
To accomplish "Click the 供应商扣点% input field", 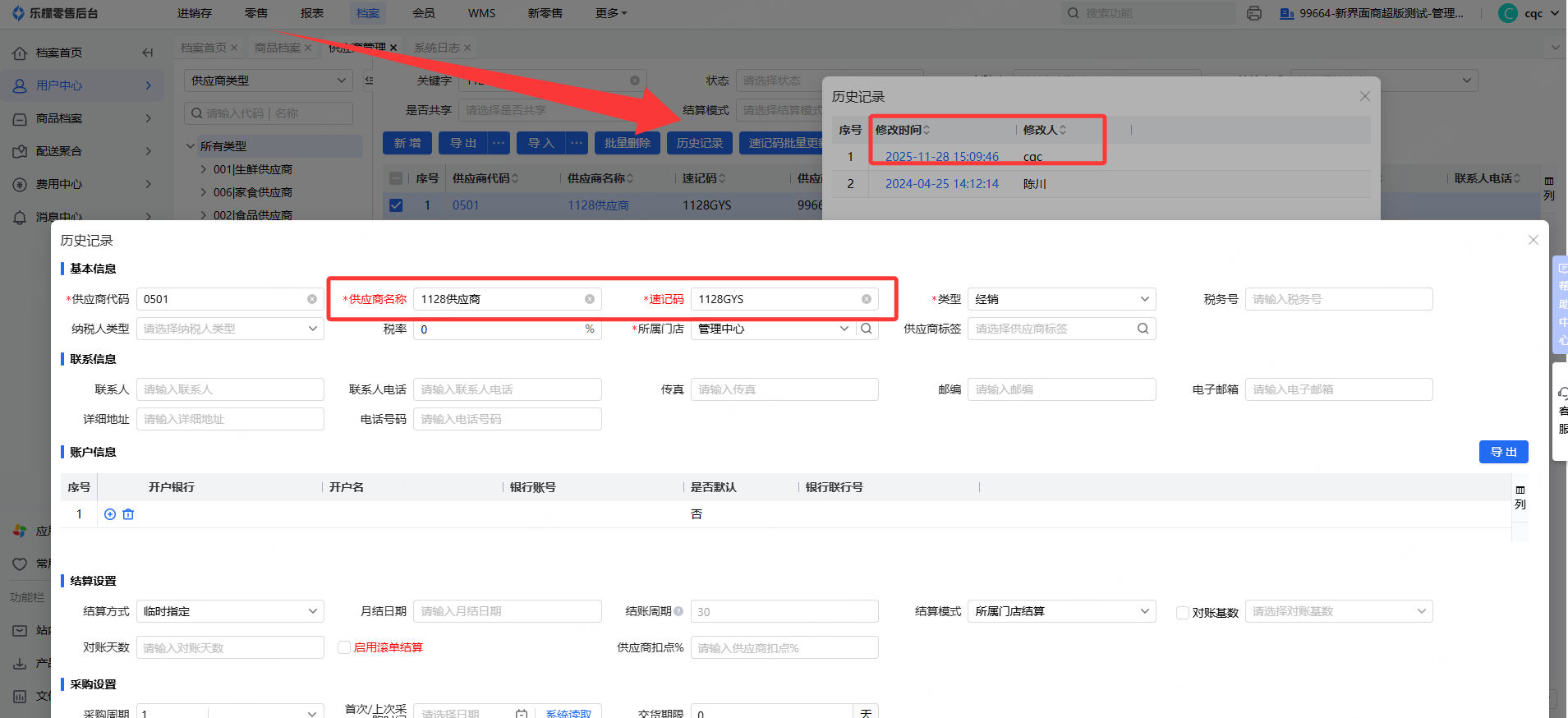I will (784, 647).
